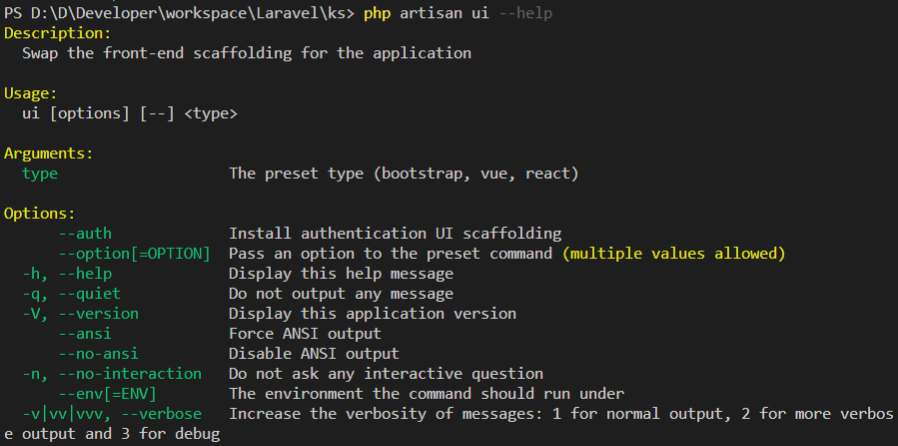Click the '-q, --quiet' option
Image resolution: width=898 pixels, height=446 pixels.
72,294
